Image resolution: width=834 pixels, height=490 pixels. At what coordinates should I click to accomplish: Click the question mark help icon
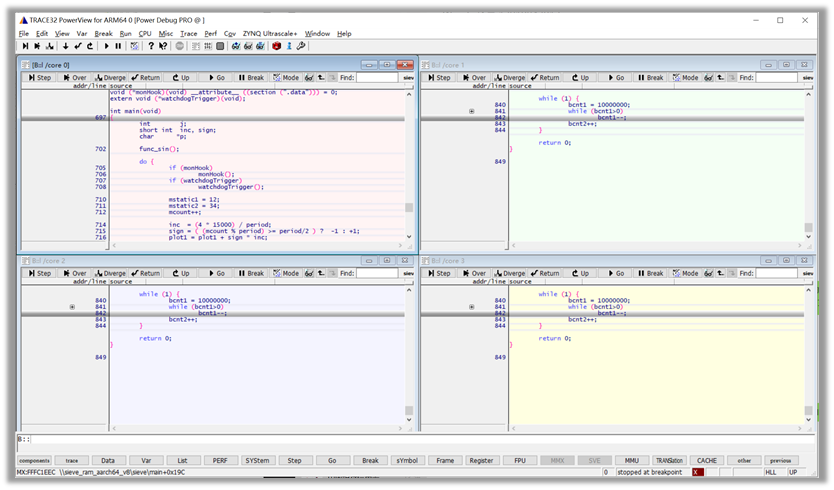(x=151, y=46)
